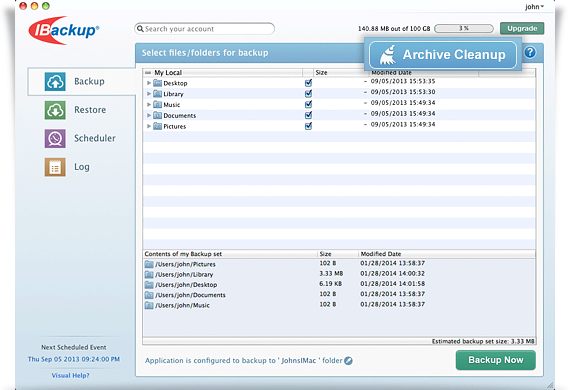
Task: Click Desktop modified date 09/05/2013 15:53:35
Action: pyautogui.click(x=403, y=81)
